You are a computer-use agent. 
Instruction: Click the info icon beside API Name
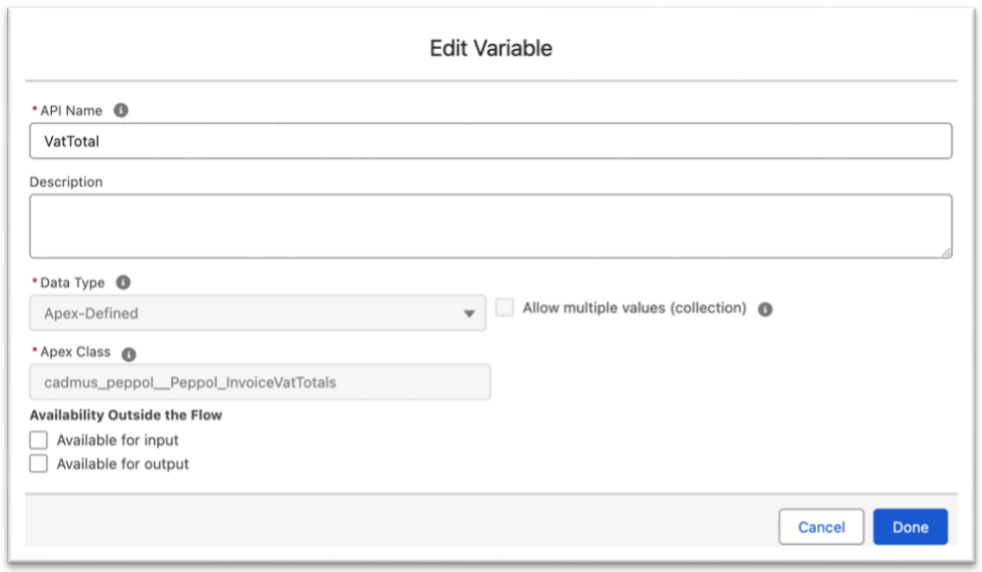click(x=121, y=110)
